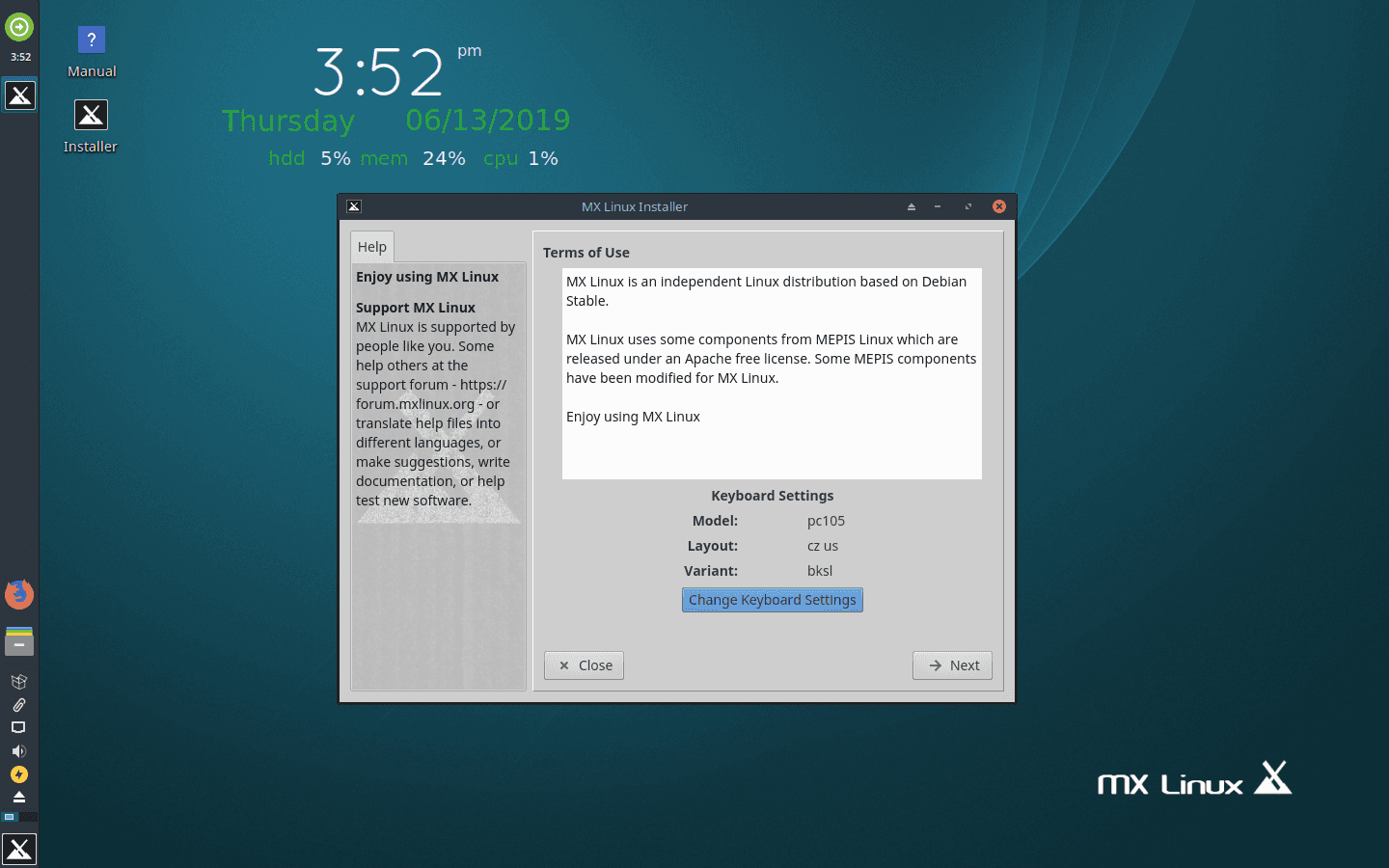Select MX Installer task in panel

point(19,95)
